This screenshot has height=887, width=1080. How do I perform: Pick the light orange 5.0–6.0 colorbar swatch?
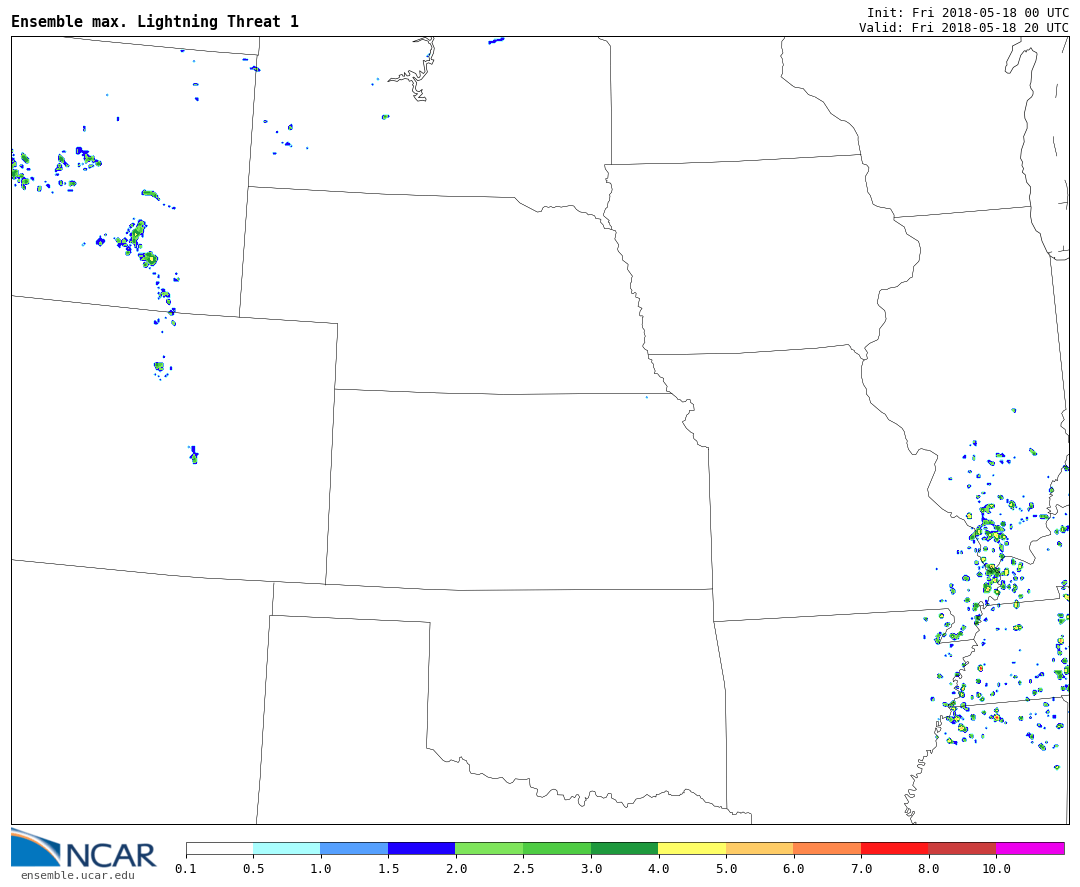(x=760, y=848)
